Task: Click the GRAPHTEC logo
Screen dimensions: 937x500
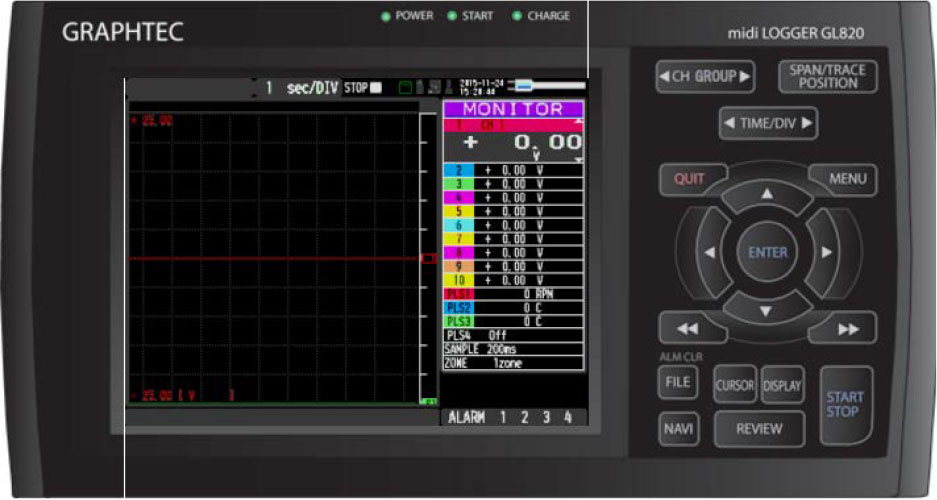Action: [x=123, y=32]
